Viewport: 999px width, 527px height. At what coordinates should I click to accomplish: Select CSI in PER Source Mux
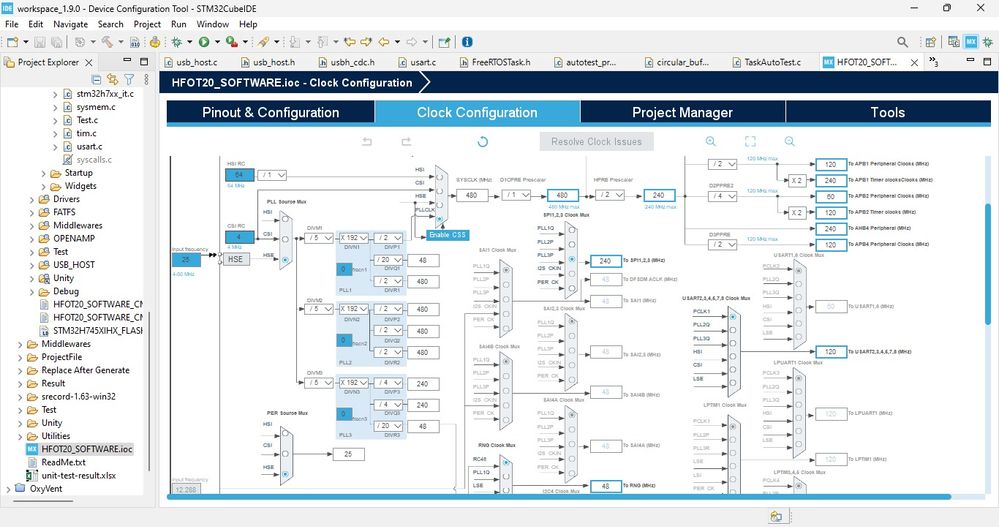[x=285, y=454]
